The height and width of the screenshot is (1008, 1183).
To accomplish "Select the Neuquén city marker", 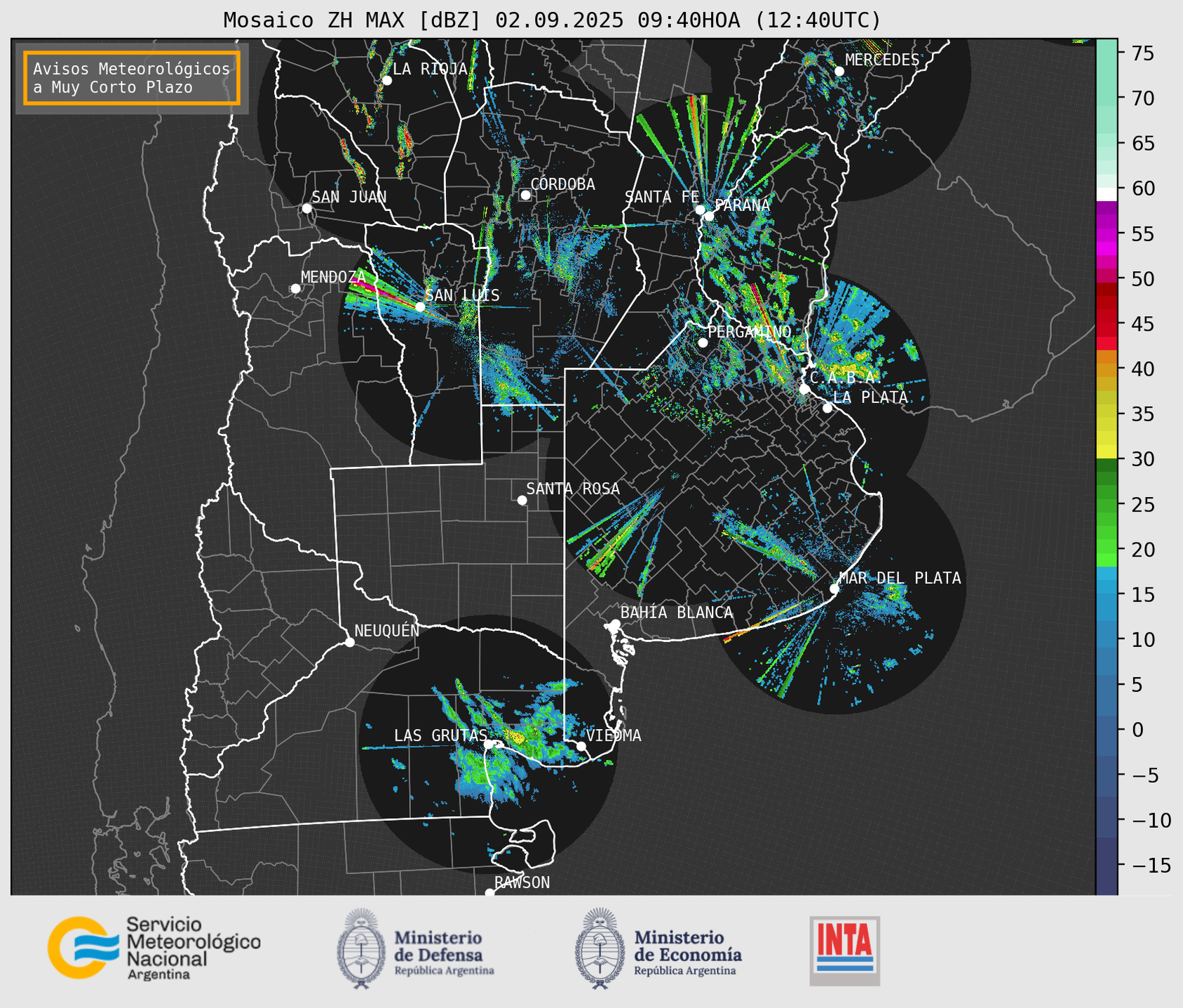I will point(349,642).
